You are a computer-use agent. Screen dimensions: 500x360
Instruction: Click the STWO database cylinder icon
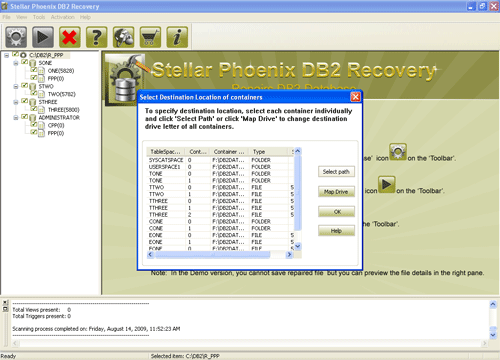[33, 86]
